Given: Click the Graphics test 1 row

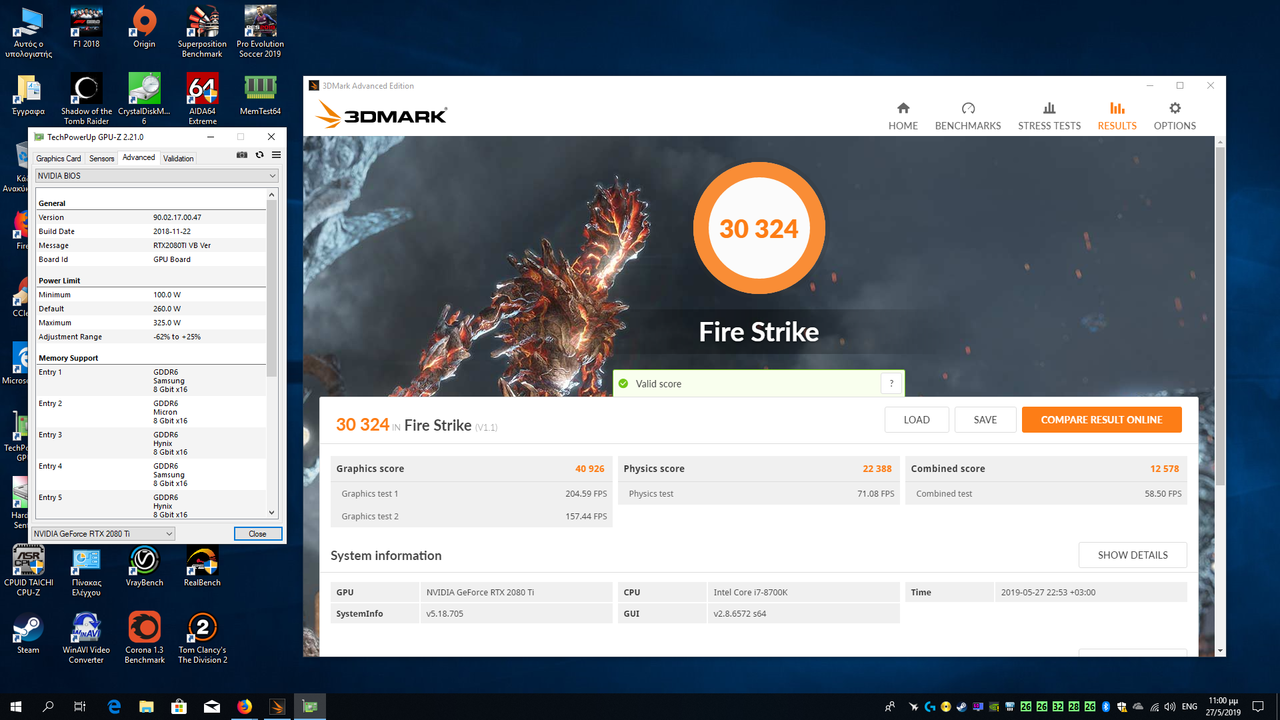Looking at the screenshot, I should pos(472,494).
